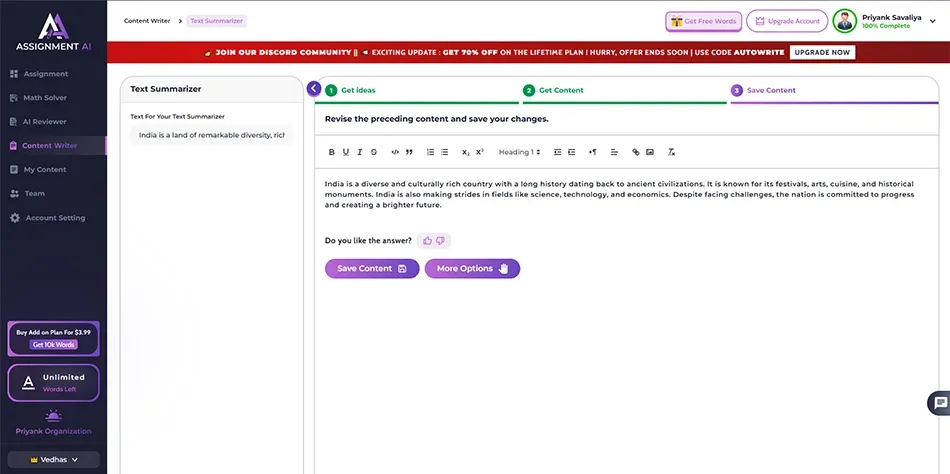Open the chat support widget
Screen dimensions: 950x474
pos(939,402)
